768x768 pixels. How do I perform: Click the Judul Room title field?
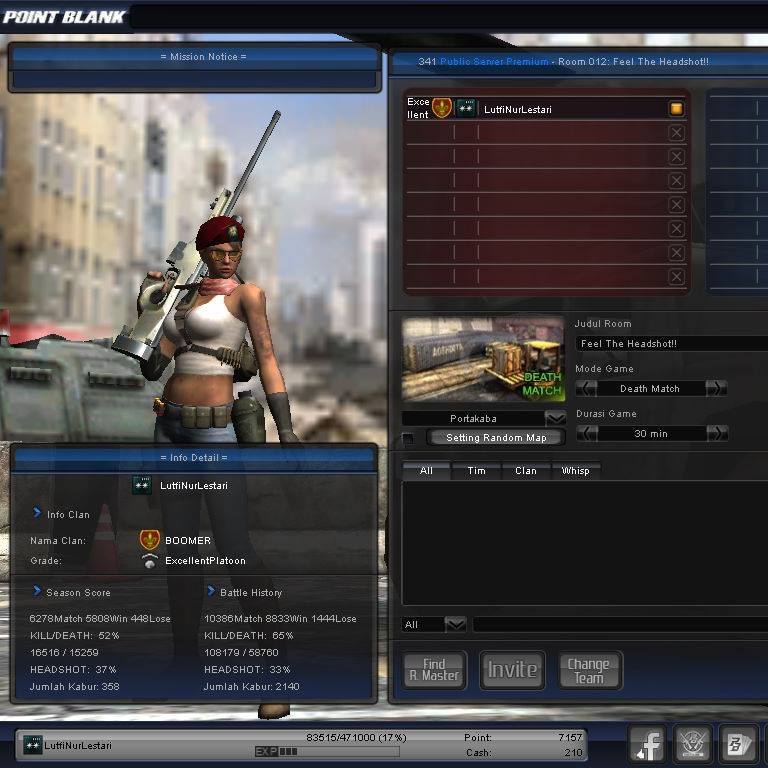point(672,343)
